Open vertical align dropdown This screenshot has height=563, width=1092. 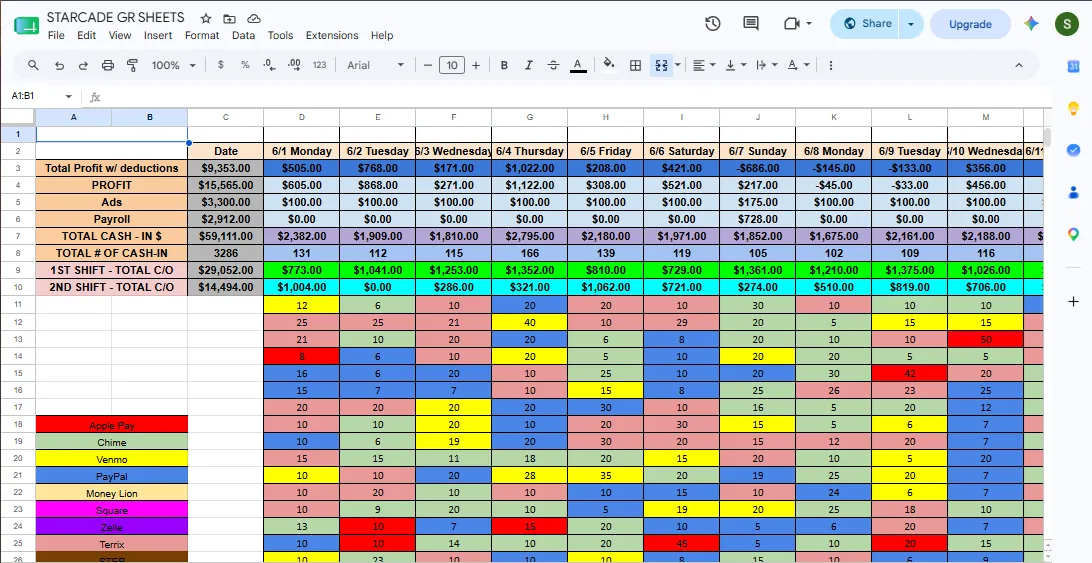click(735, 65)
